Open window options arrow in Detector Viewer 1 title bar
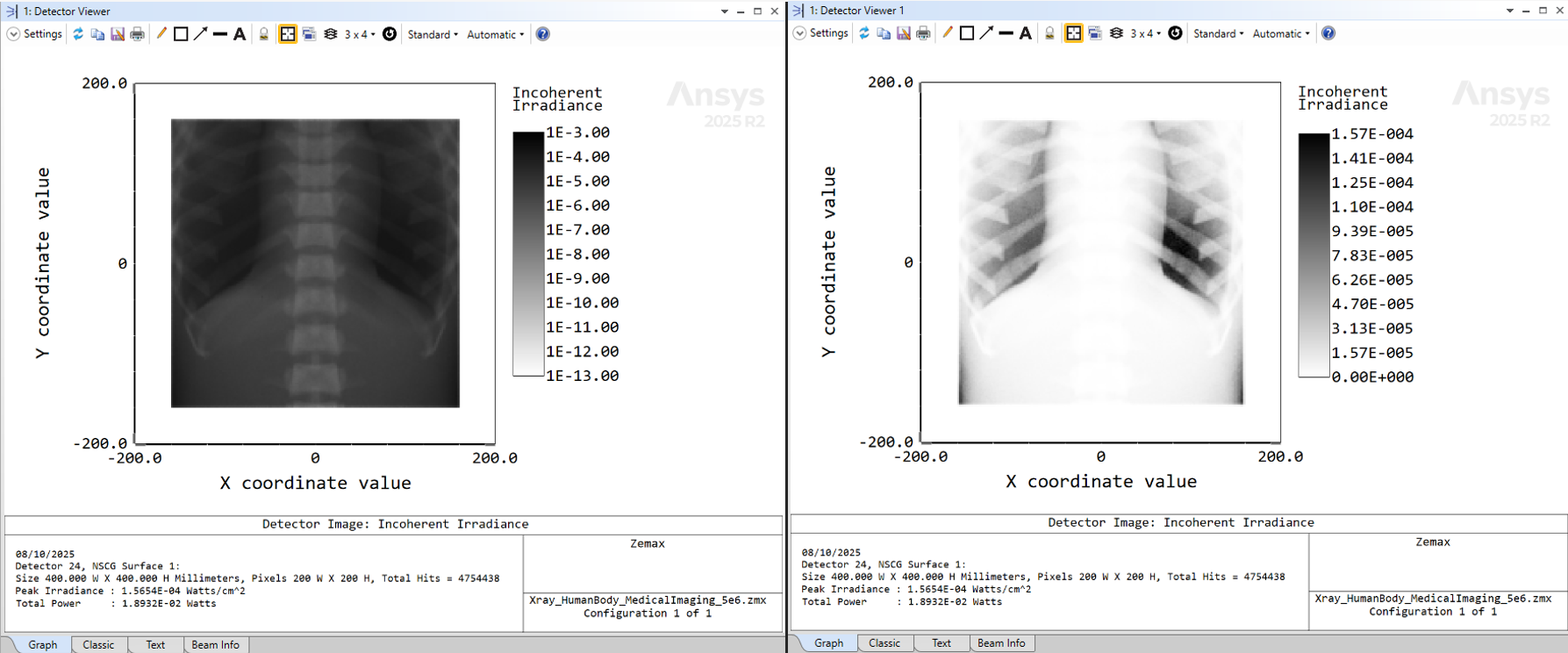Image resolution: width=1568 pixels, height=653 pixels. tap(1510, 11)
